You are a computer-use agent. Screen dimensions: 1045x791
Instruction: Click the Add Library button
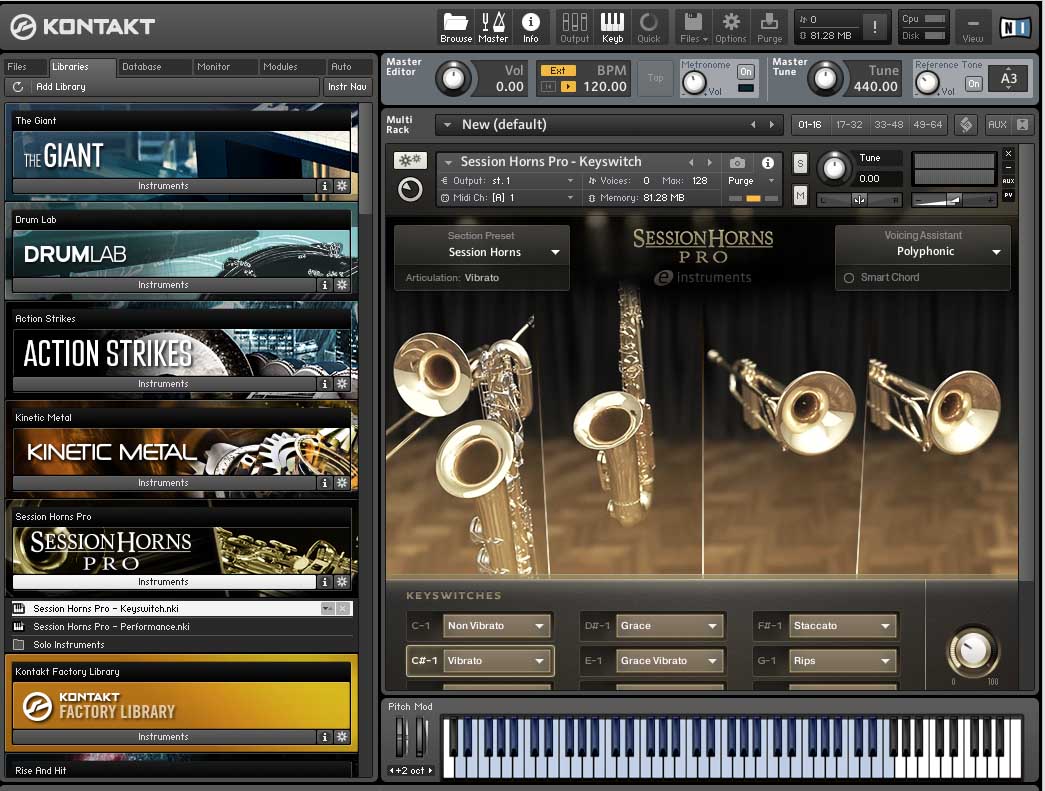click(61, 87)
